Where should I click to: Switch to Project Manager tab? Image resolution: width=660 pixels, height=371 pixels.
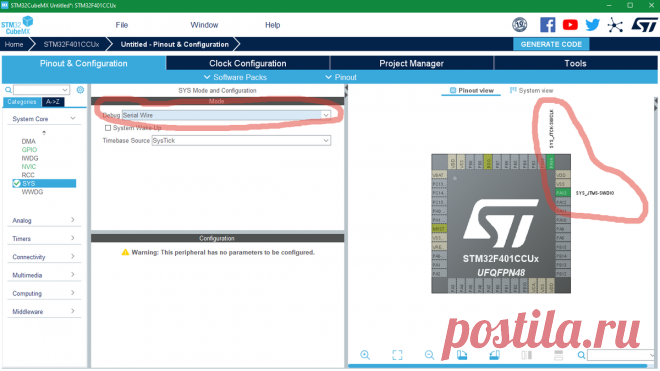pyautogui.click(x=411, y=63)
